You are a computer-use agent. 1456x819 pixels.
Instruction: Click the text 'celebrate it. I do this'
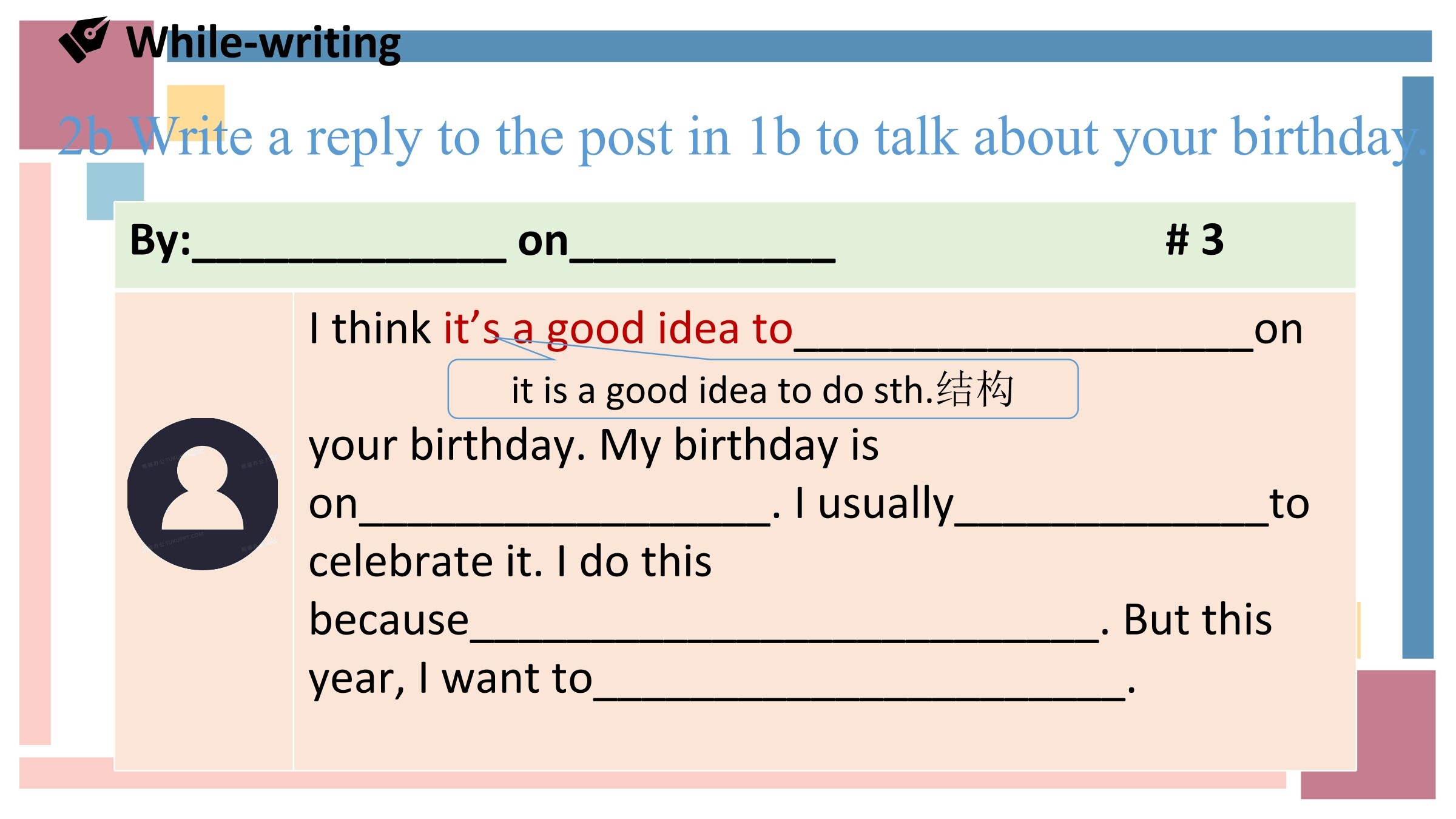click(510, 562)
